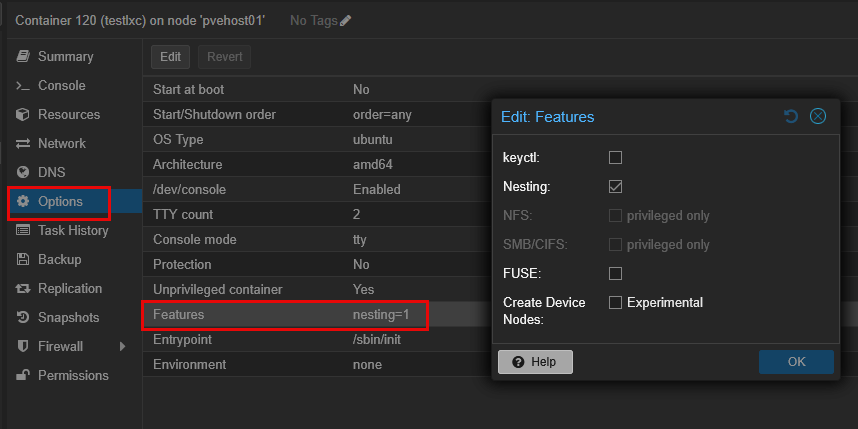The width and height of the screenshot is (858, 429).
Task: Enable the keyctl checkbox
Action: (x=616, y=158)
